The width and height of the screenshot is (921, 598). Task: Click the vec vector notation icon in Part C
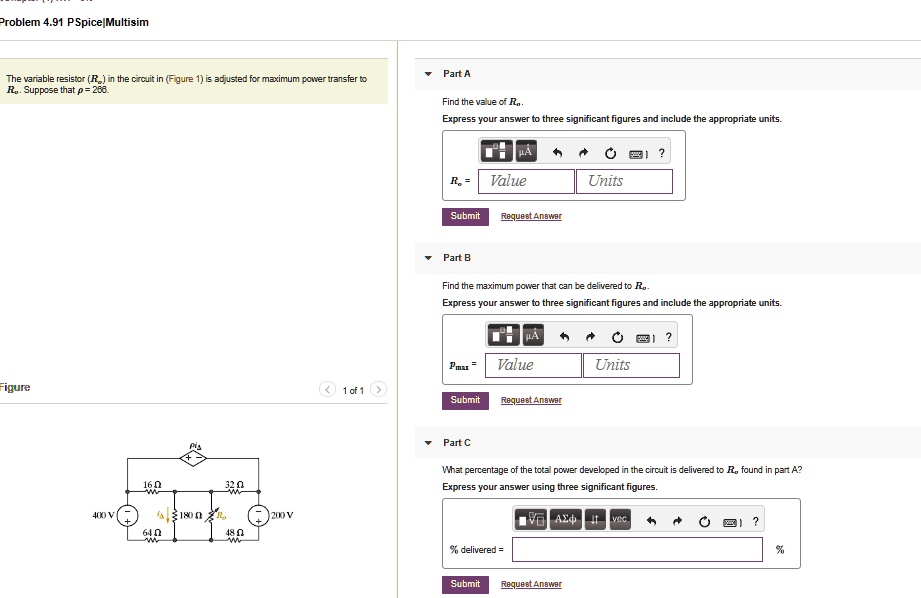620,519
